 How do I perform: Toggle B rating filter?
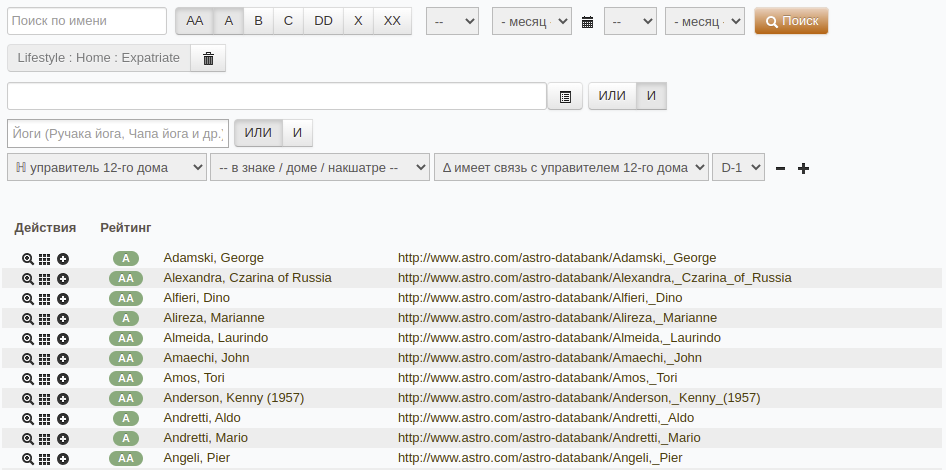(x=258, y=21)
